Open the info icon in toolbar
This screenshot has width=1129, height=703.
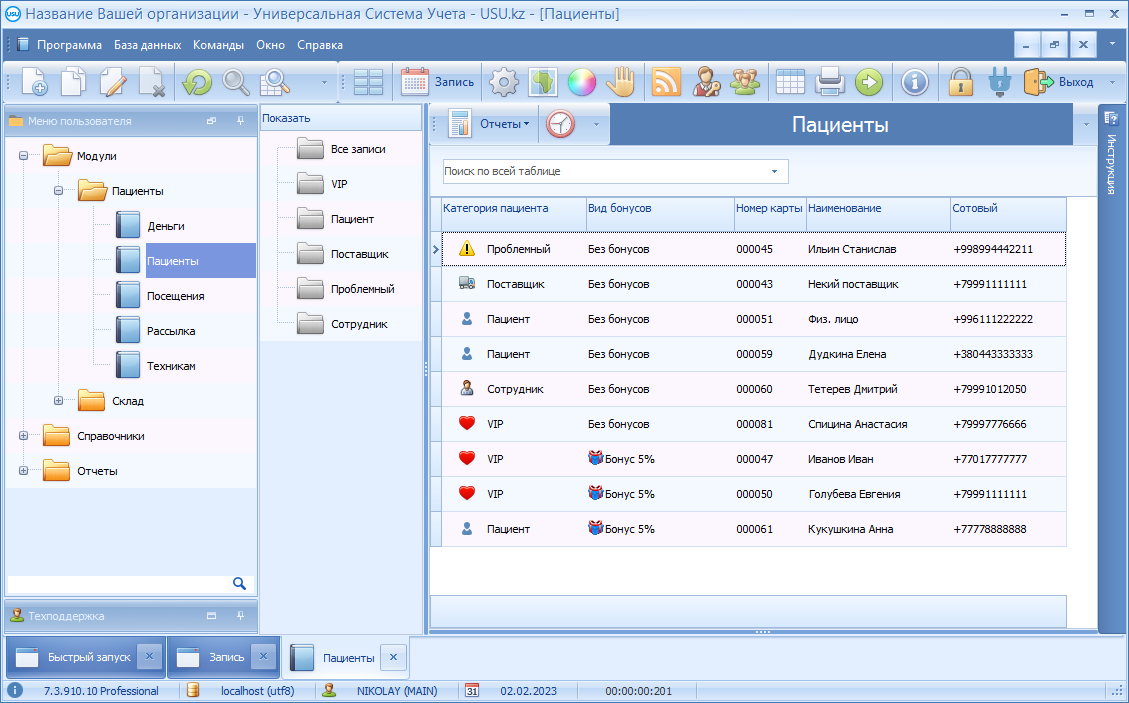pos(914,82)
